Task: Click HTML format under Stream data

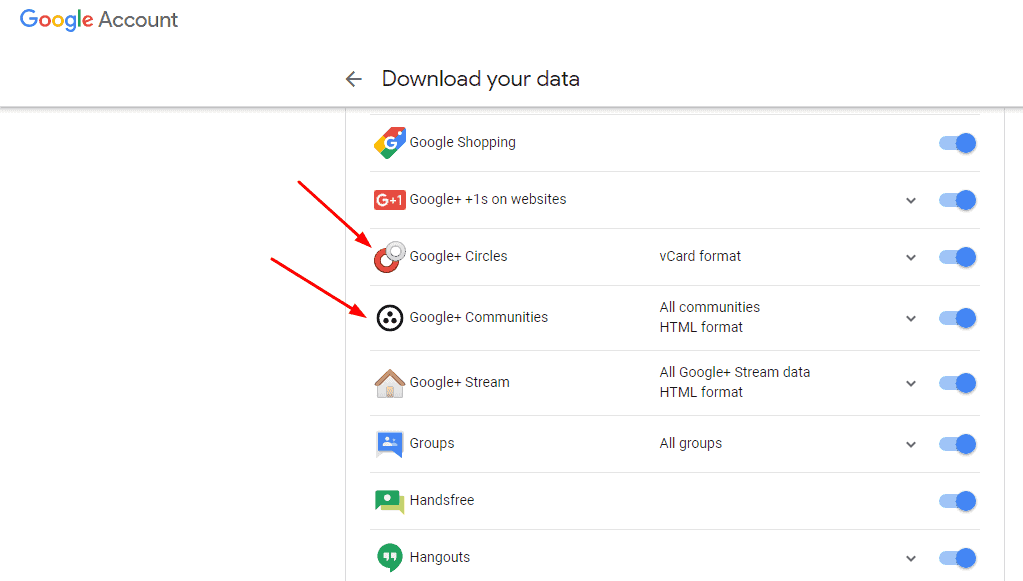Action: (x=701, y=392)
